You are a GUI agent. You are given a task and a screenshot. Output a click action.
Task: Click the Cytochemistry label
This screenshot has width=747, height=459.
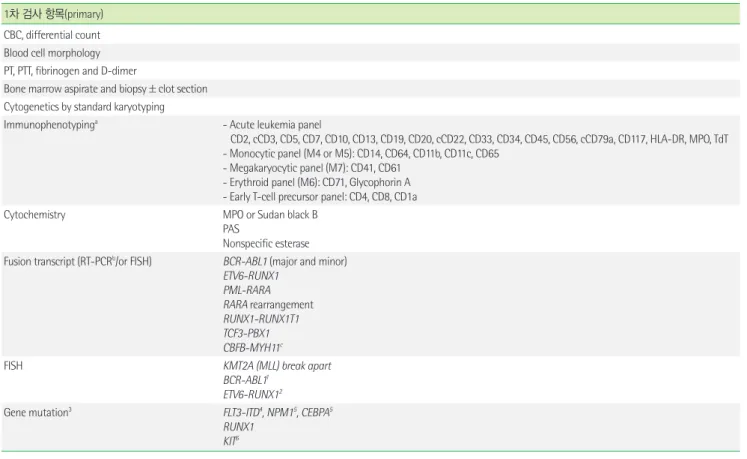click(34, 215)
